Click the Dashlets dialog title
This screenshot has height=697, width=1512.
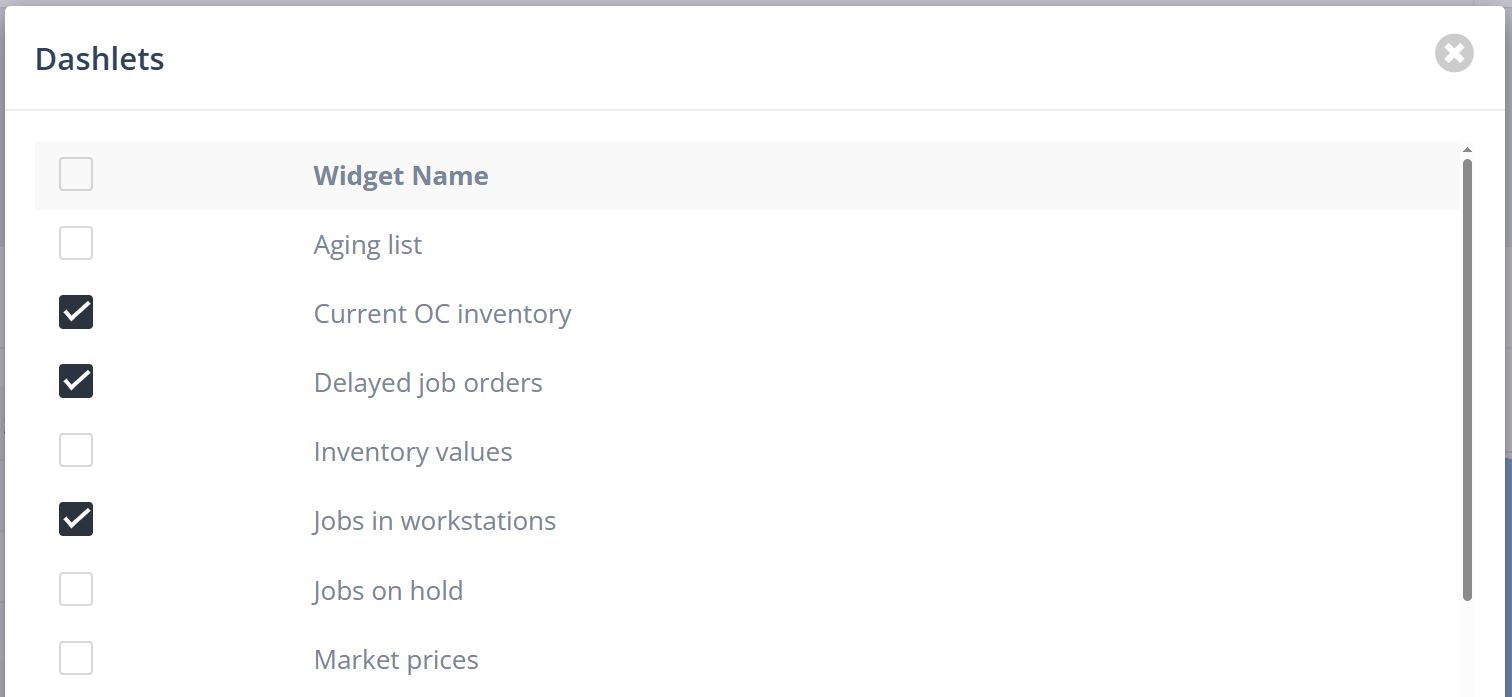(100, 59)
